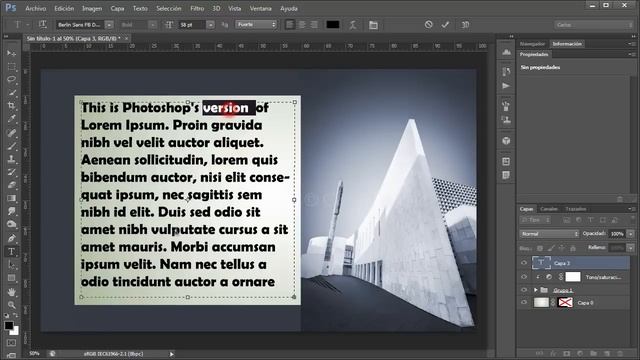Select the Path Selection tool

(11, 265)
